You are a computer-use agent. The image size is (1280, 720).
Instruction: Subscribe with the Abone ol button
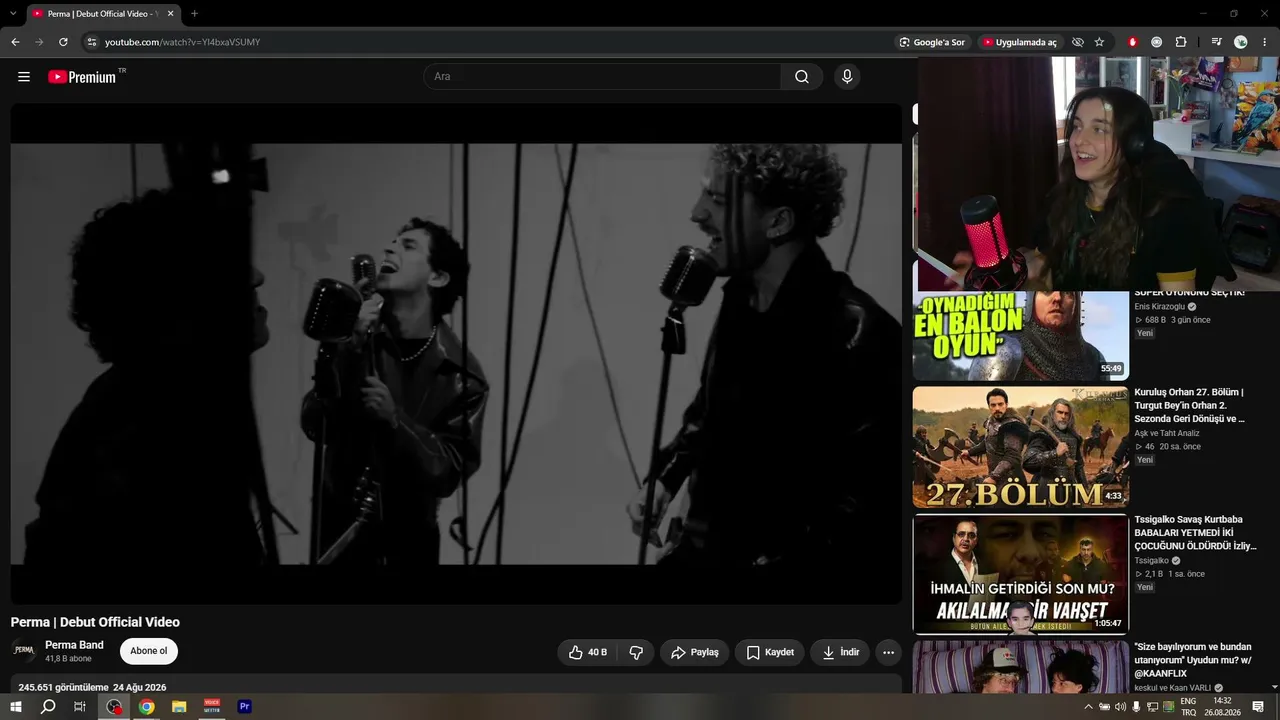click(x=149, y=651)
